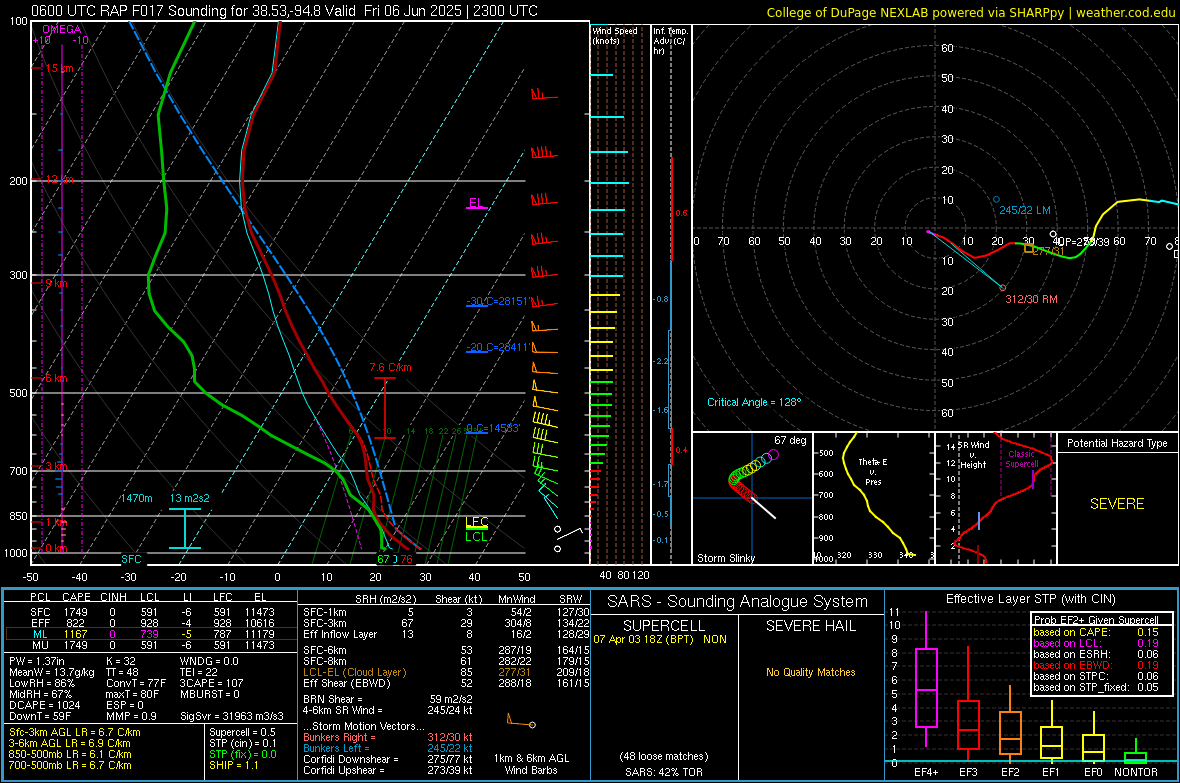Image resolution: width=1180 pixels, height=783 pixels.
Task: Select the Eff Inflow Layer kinematics row
Action: pyautogui.click(x=446, y=634)
